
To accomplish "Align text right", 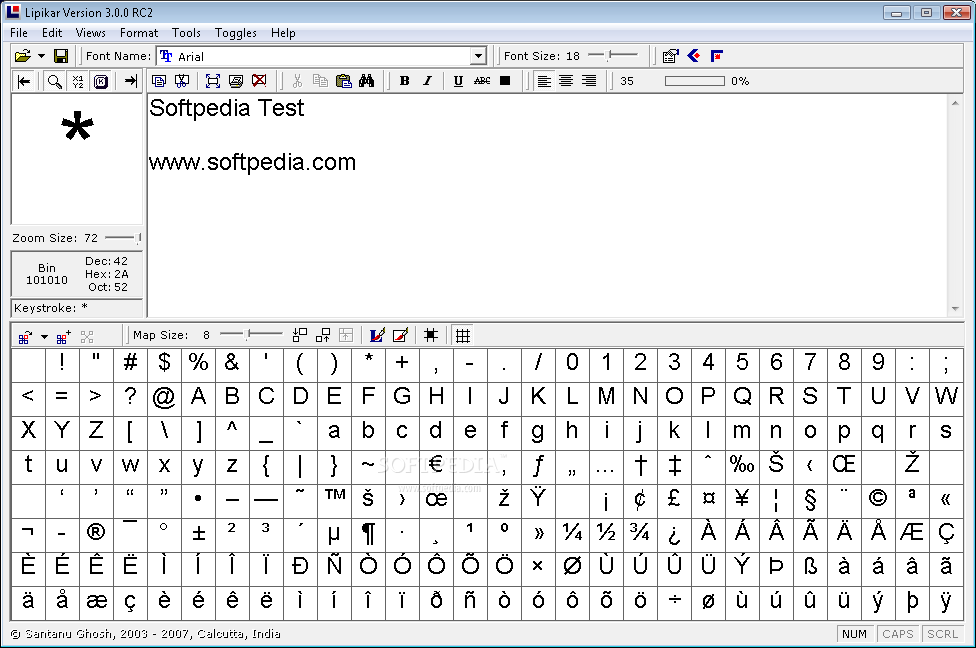I will coord(589,81).
